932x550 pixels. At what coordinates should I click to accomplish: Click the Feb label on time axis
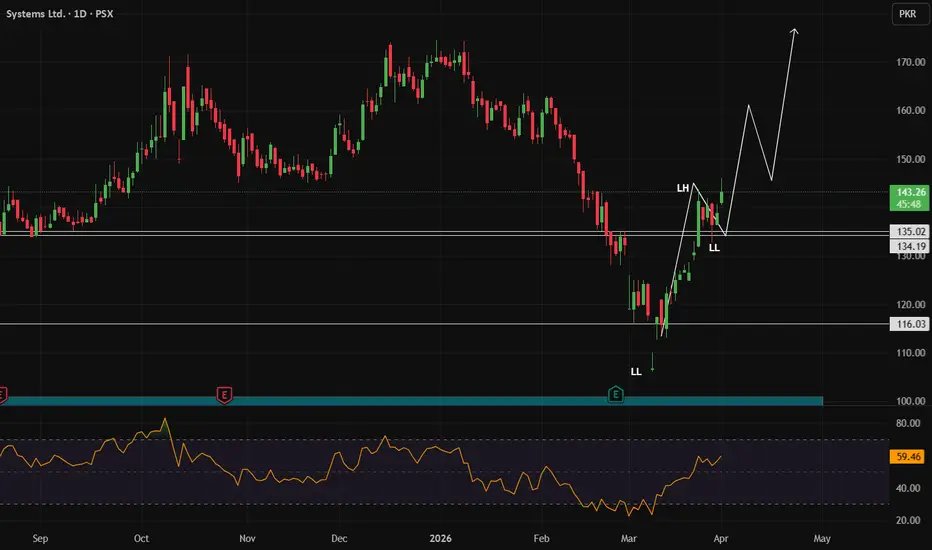[541, 538]
